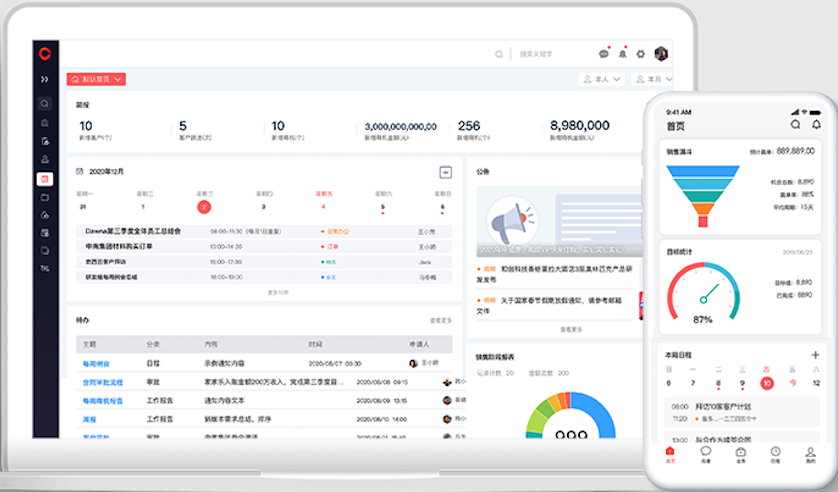This screenshot has height=492, width=838.
Task: Click 查看更多 under announcements
Action: pos(571,330)
